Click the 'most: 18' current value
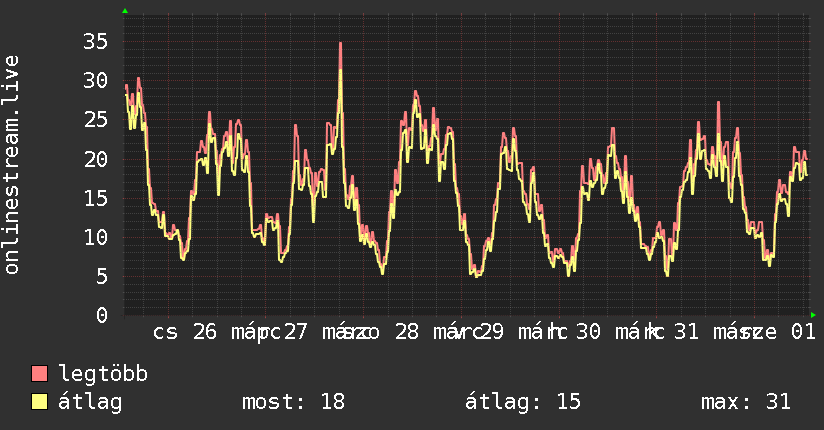The width and height of the screenshot is (824, 430). (x=293, y=402)
